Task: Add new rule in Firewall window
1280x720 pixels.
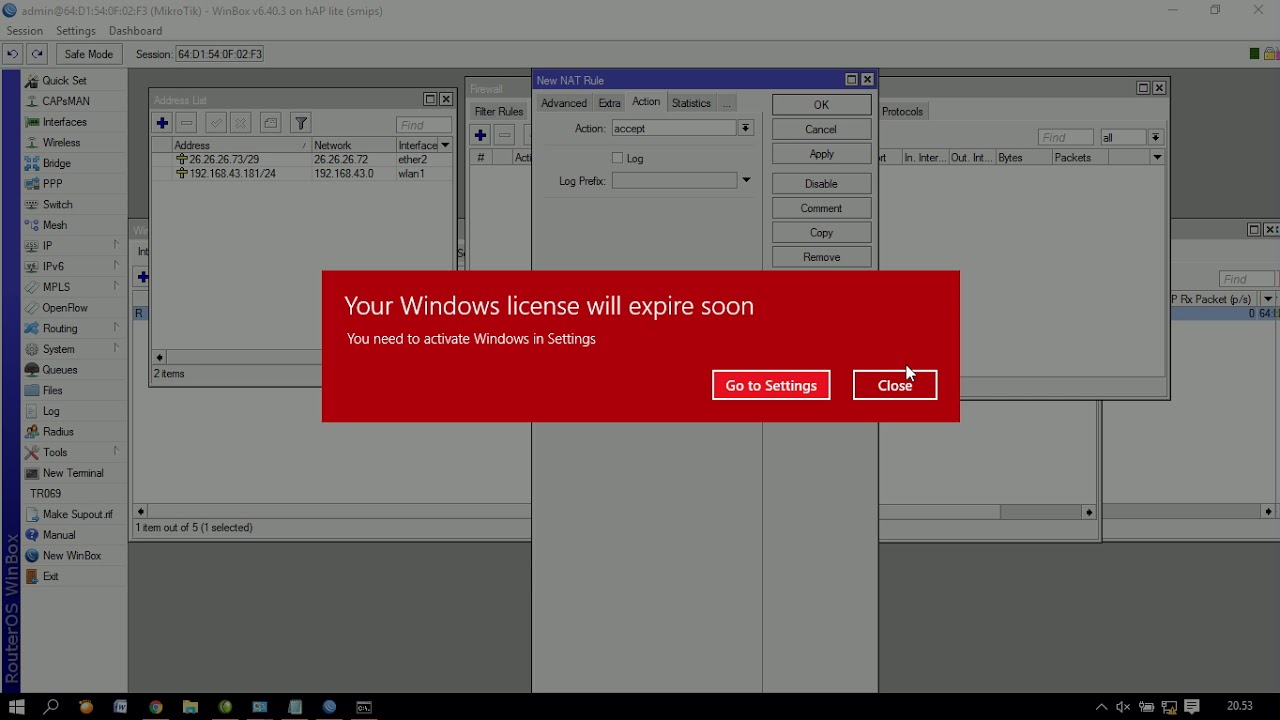Action: pos(481,135)
